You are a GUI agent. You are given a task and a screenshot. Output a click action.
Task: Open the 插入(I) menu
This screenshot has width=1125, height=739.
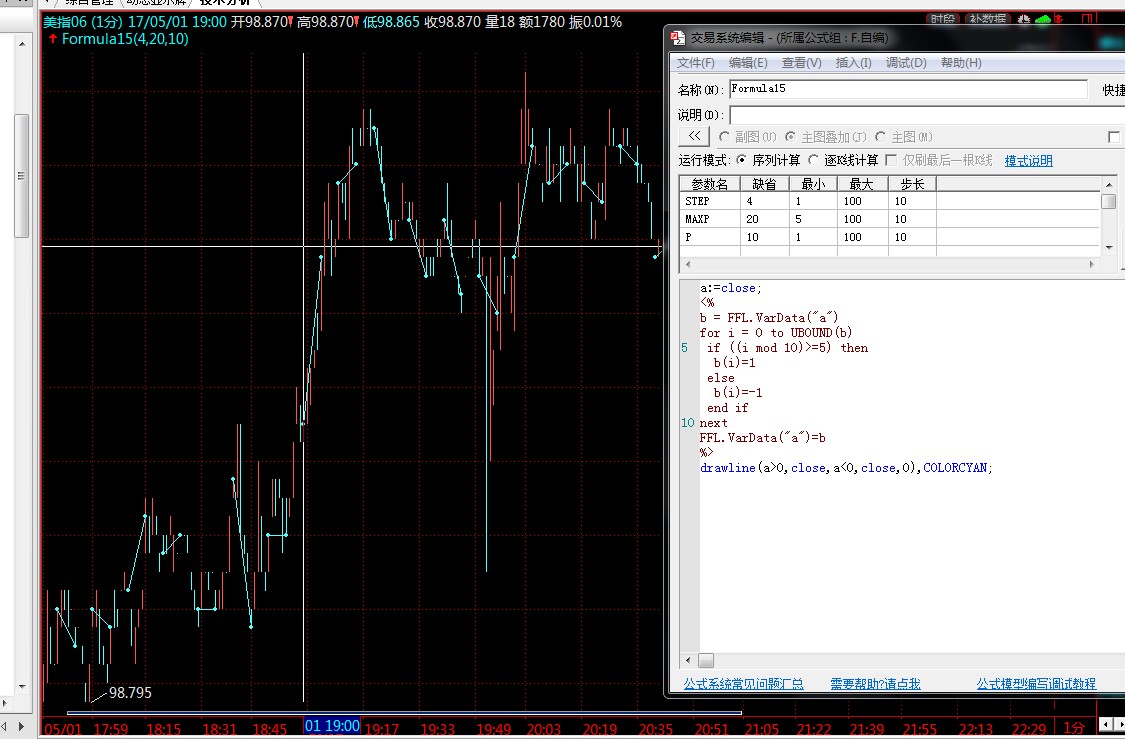(854, 63)
